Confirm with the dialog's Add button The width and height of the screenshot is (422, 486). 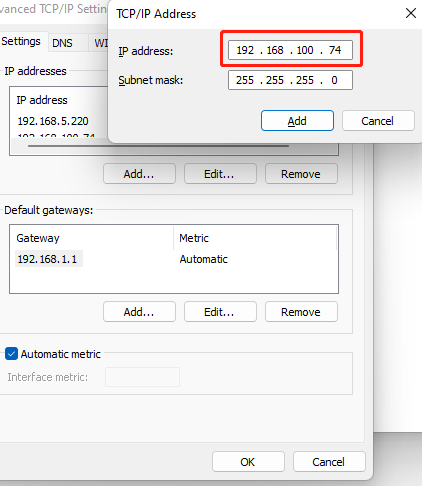297,121
